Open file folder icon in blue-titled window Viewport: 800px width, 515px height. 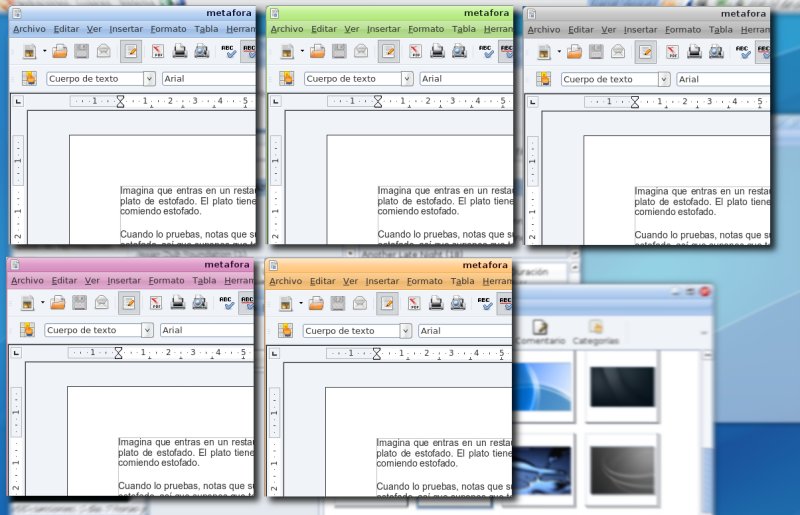(60, 51)
